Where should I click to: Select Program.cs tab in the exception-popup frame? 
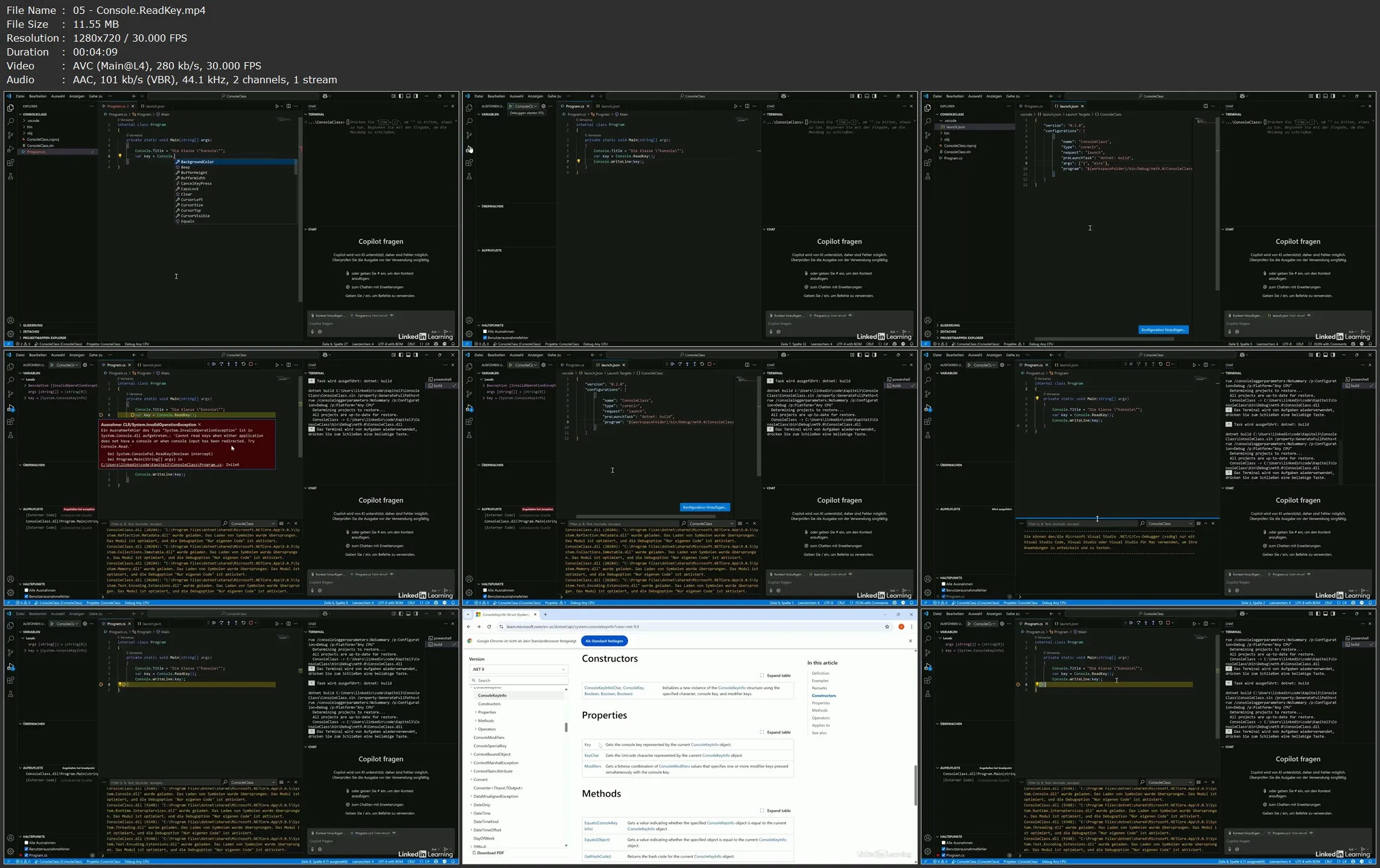tap(116, 365)
